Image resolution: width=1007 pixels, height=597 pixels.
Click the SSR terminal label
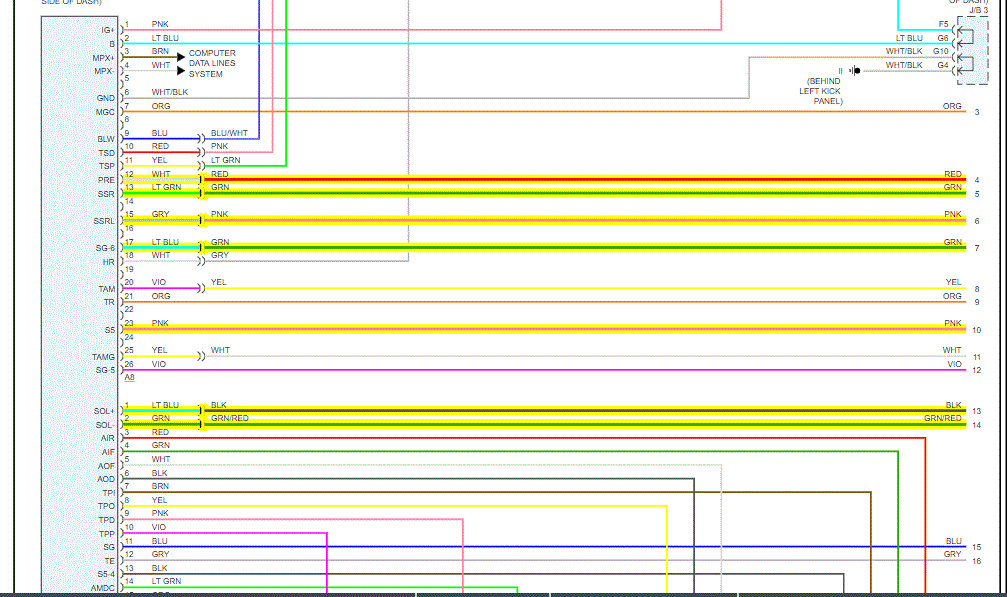[x=106, y=194]
